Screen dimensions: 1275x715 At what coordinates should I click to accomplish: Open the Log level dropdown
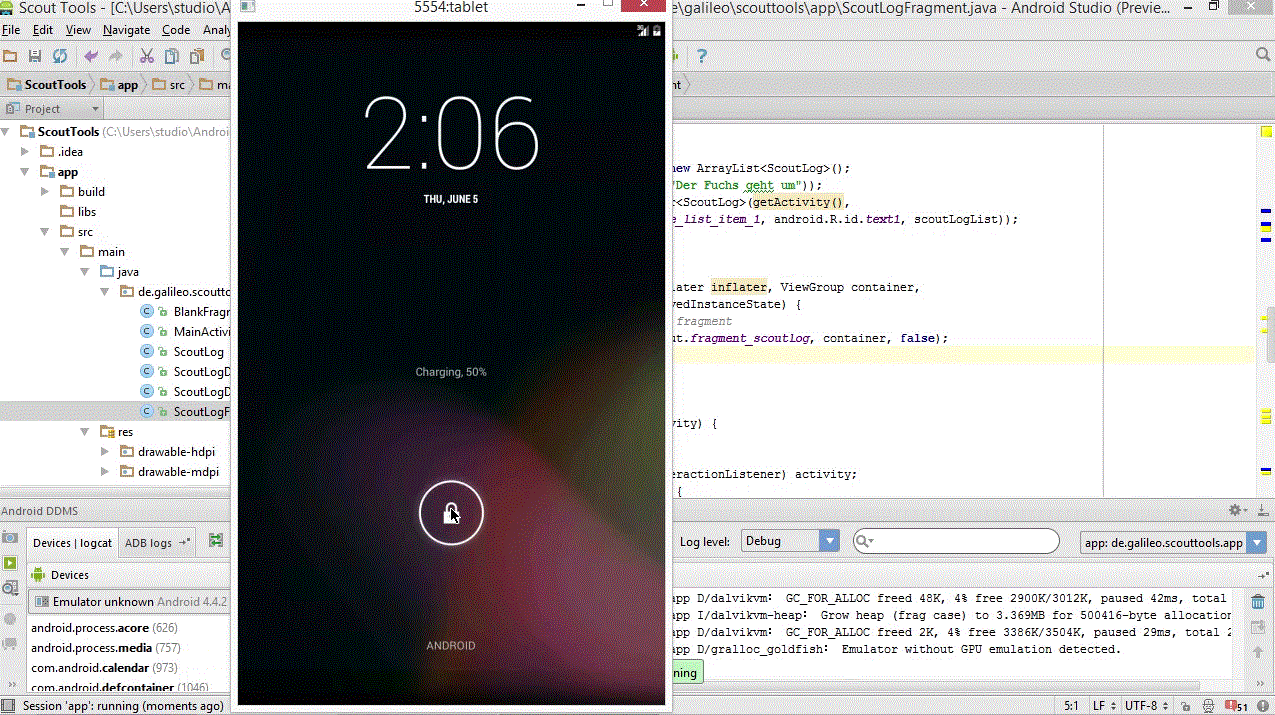coord(790,541)
